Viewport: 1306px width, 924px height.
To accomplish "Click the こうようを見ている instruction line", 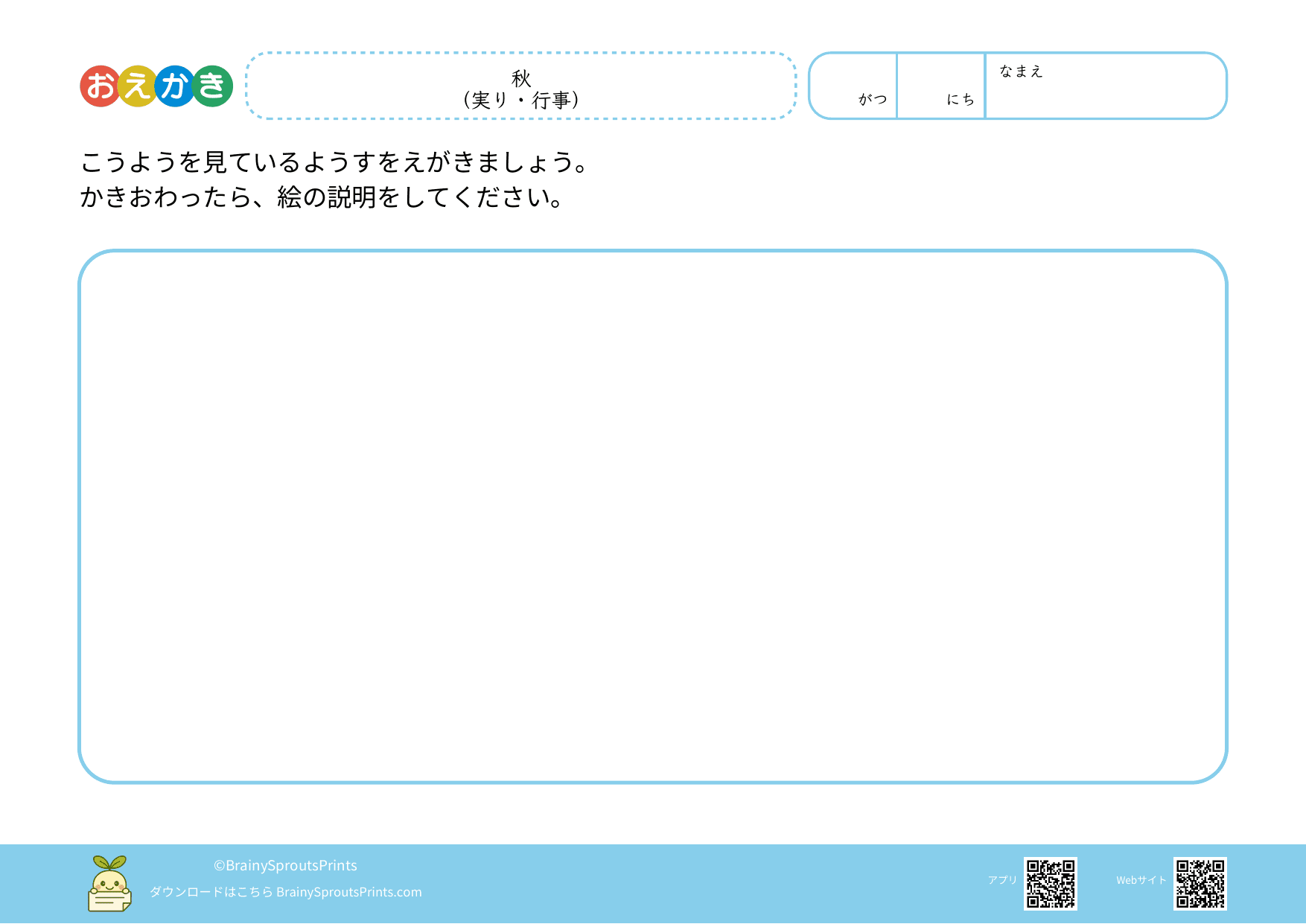I will [x=335, y=162].
